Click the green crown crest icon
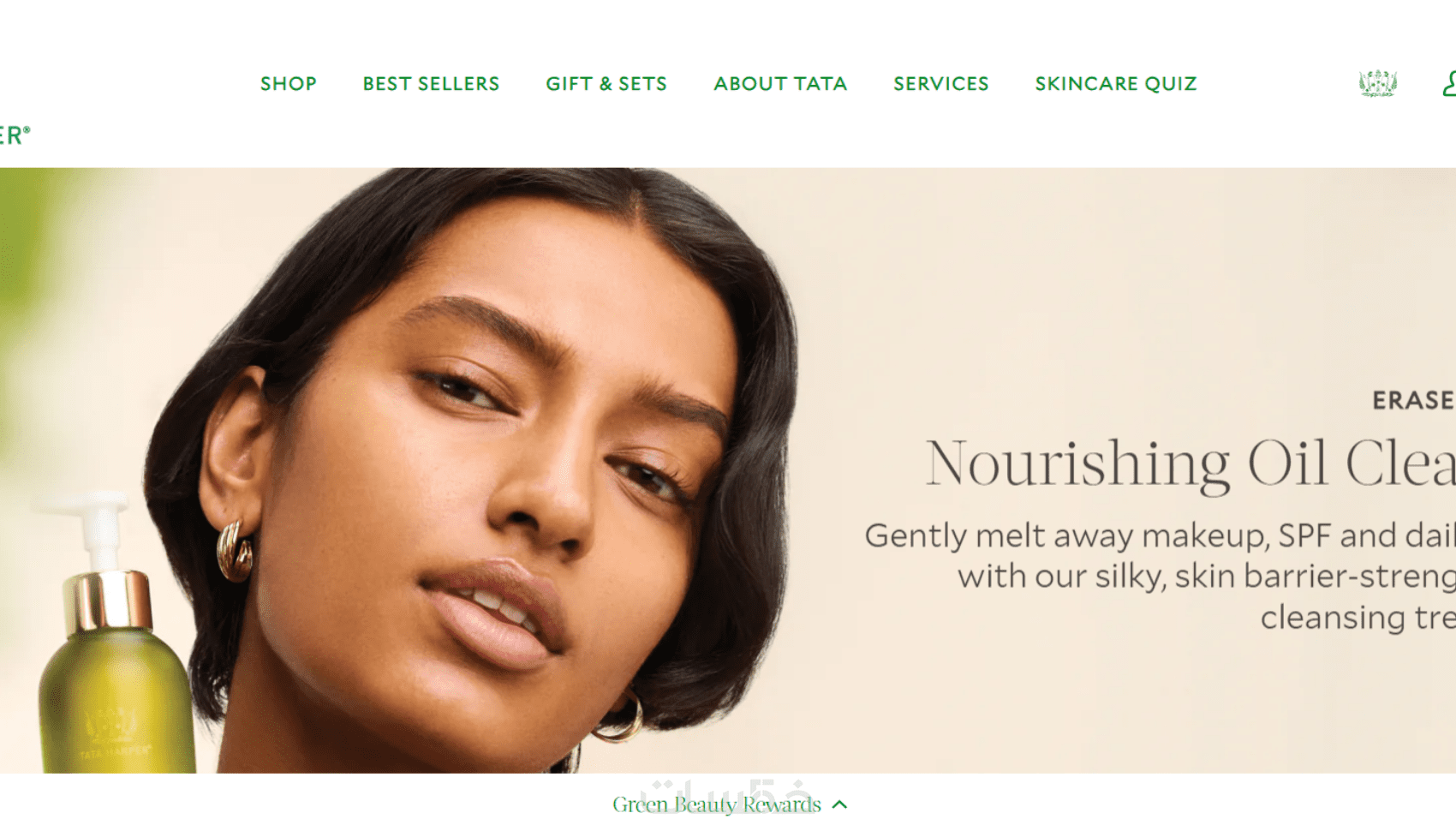This screenshot has width=1456, height=831. pos(1378,83)
